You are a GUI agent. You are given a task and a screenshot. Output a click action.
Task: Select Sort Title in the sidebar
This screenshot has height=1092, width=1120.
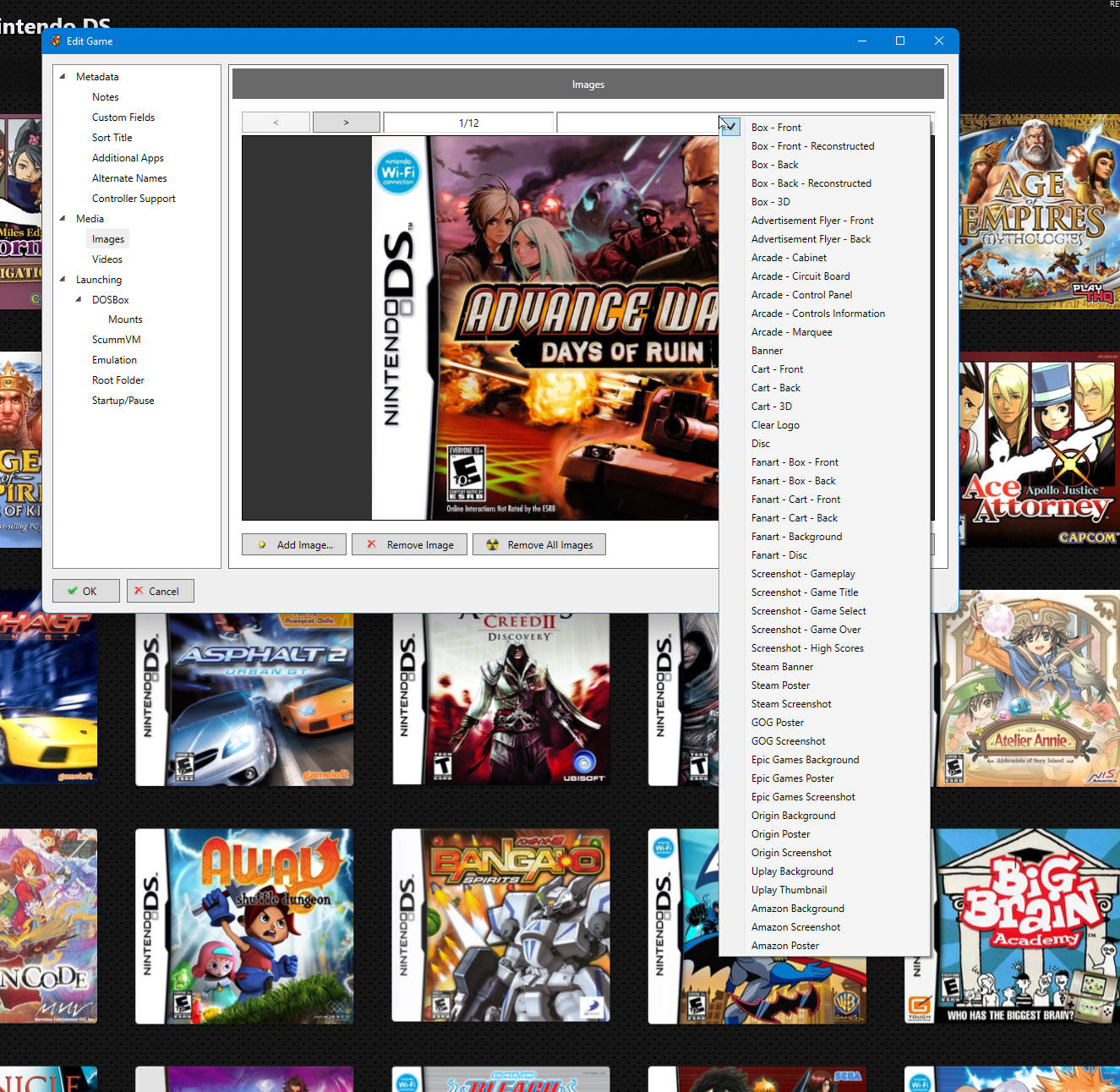pyautogui.click(x=112, y=138)
